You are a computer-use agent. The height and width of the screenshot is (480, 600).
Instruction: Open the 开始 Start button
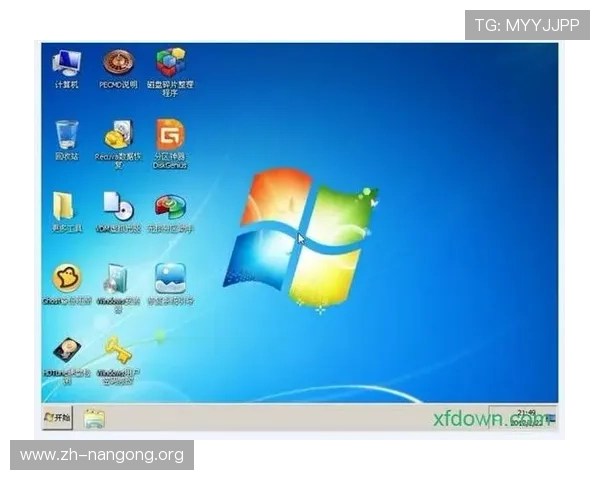(57, 417)
